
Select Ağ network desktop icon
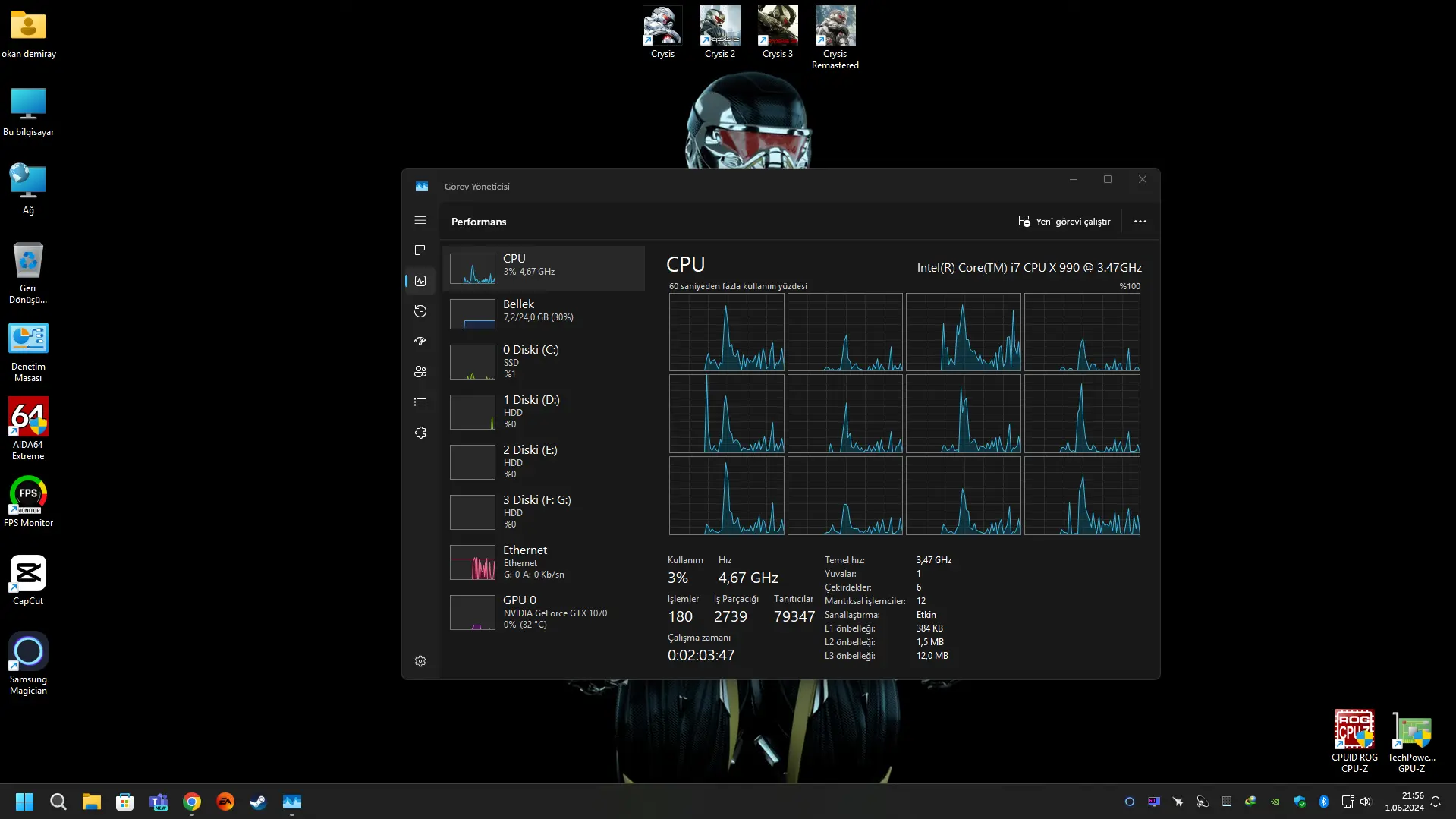click(x=28, y=190)
